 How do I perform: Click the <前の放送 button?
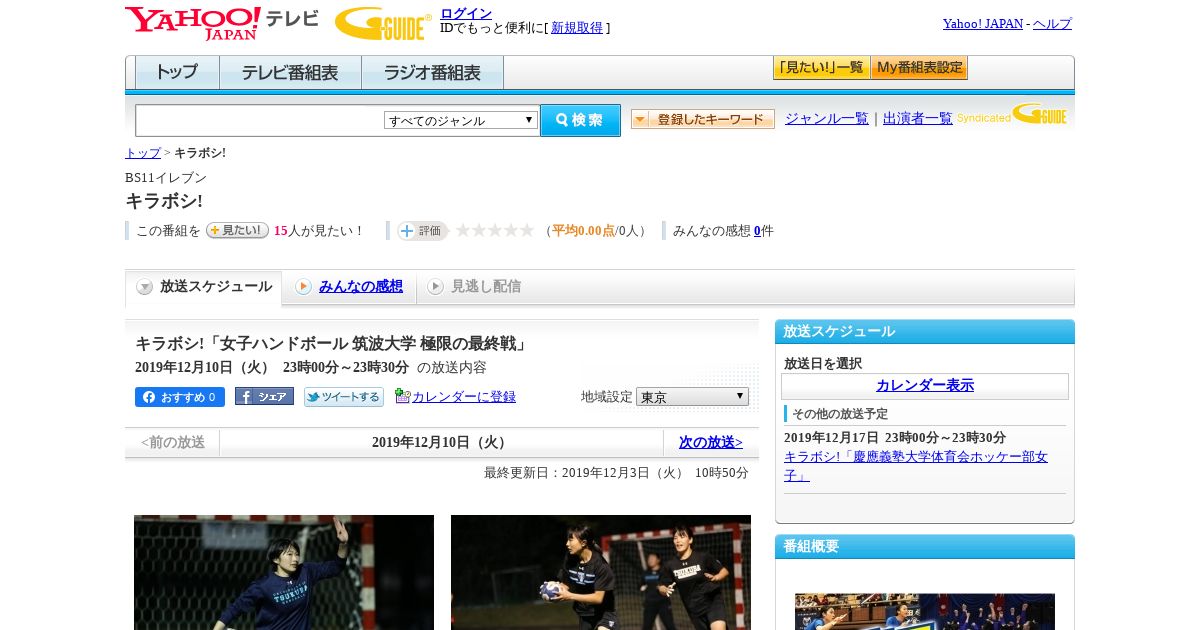point(173,442)
